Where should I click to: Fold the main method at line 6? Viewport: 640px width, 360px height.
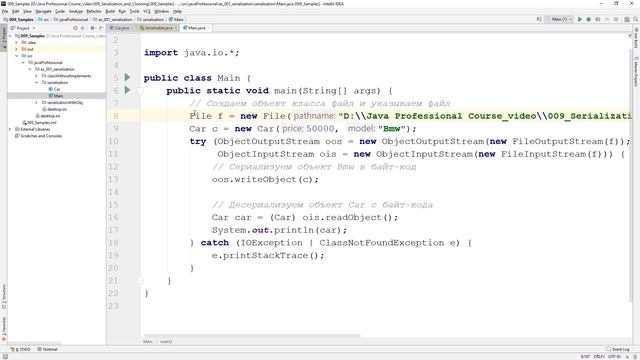click(x=140, y=91)
